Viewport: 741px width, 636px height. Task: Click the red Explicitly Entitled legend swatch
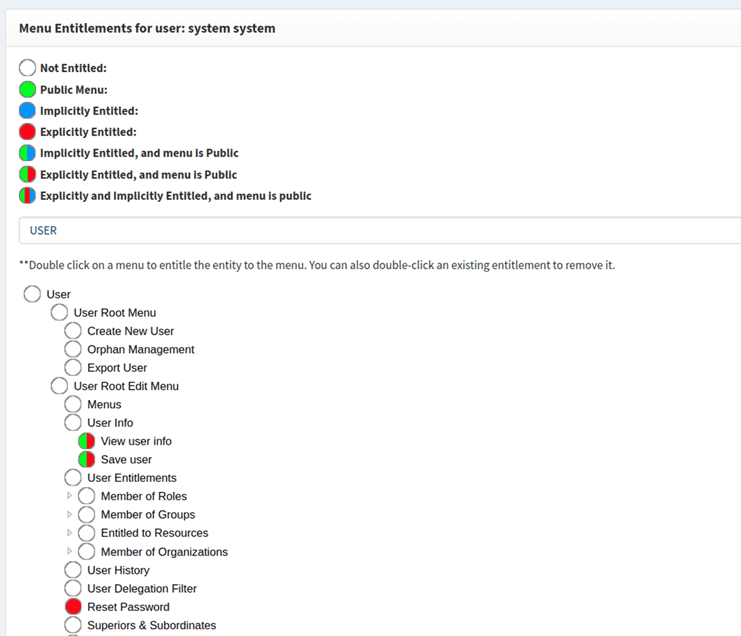tap(28, 132)
